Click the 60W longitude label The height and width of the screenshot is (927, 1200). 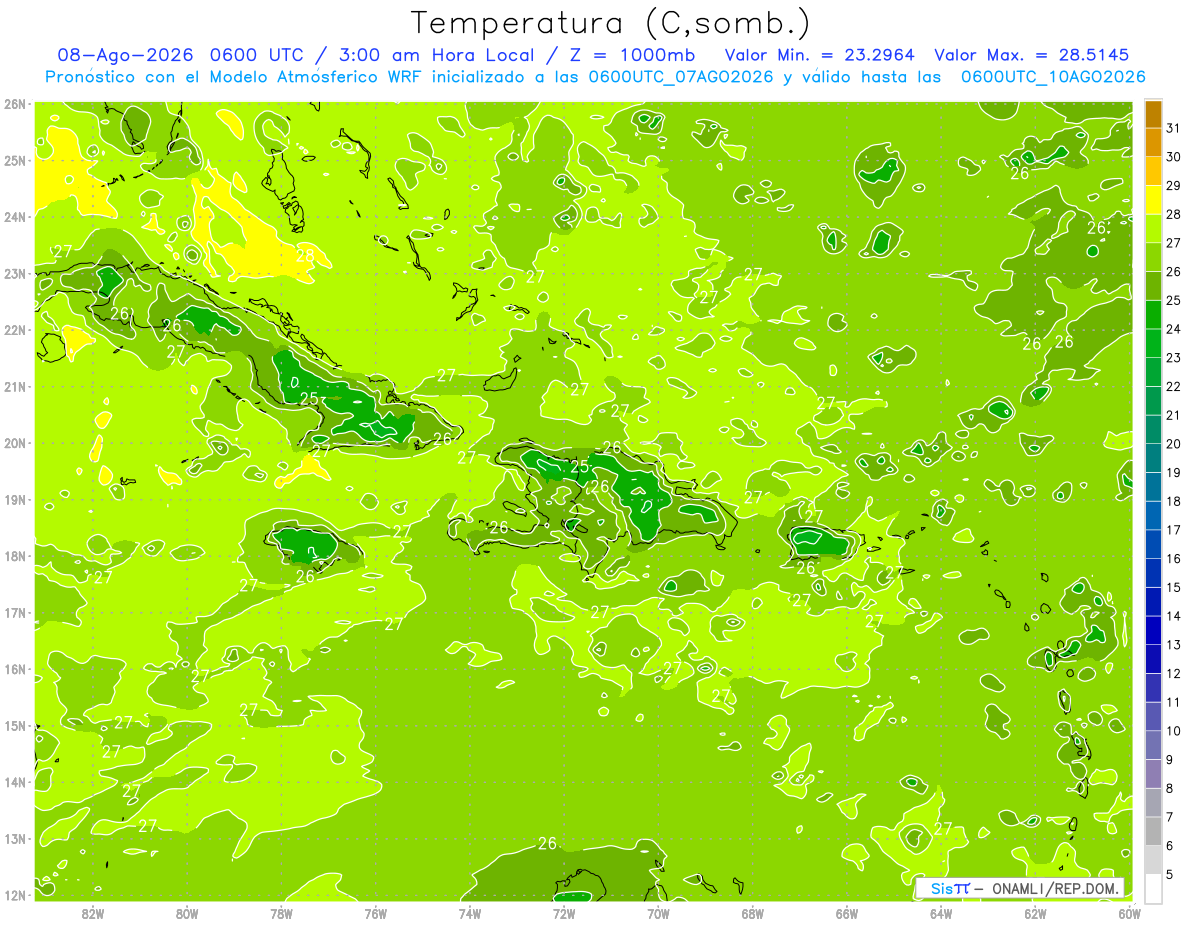click(x=1129, y=913)
